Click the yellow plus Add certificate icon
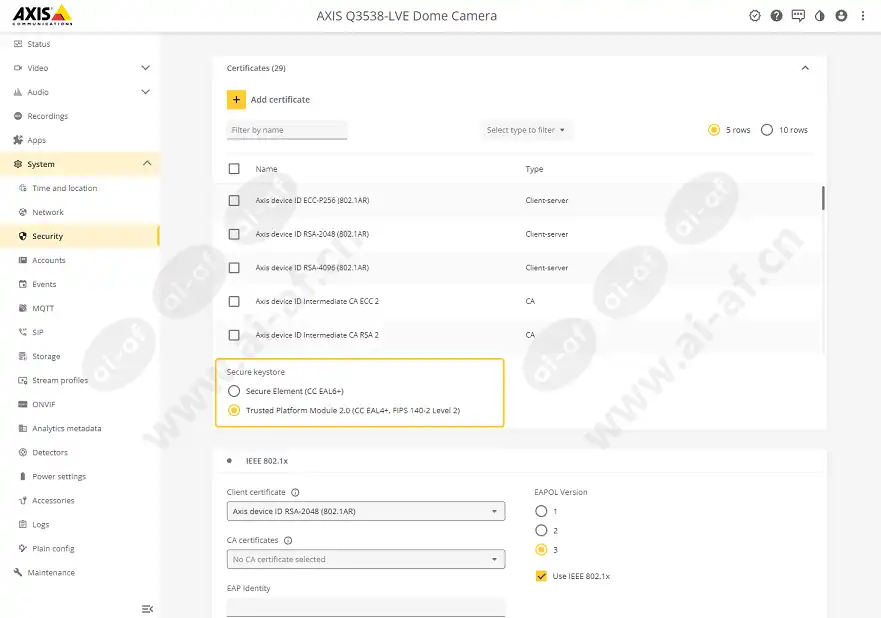The width and height of the screenshot is (881, 618). tap(236, 99)
